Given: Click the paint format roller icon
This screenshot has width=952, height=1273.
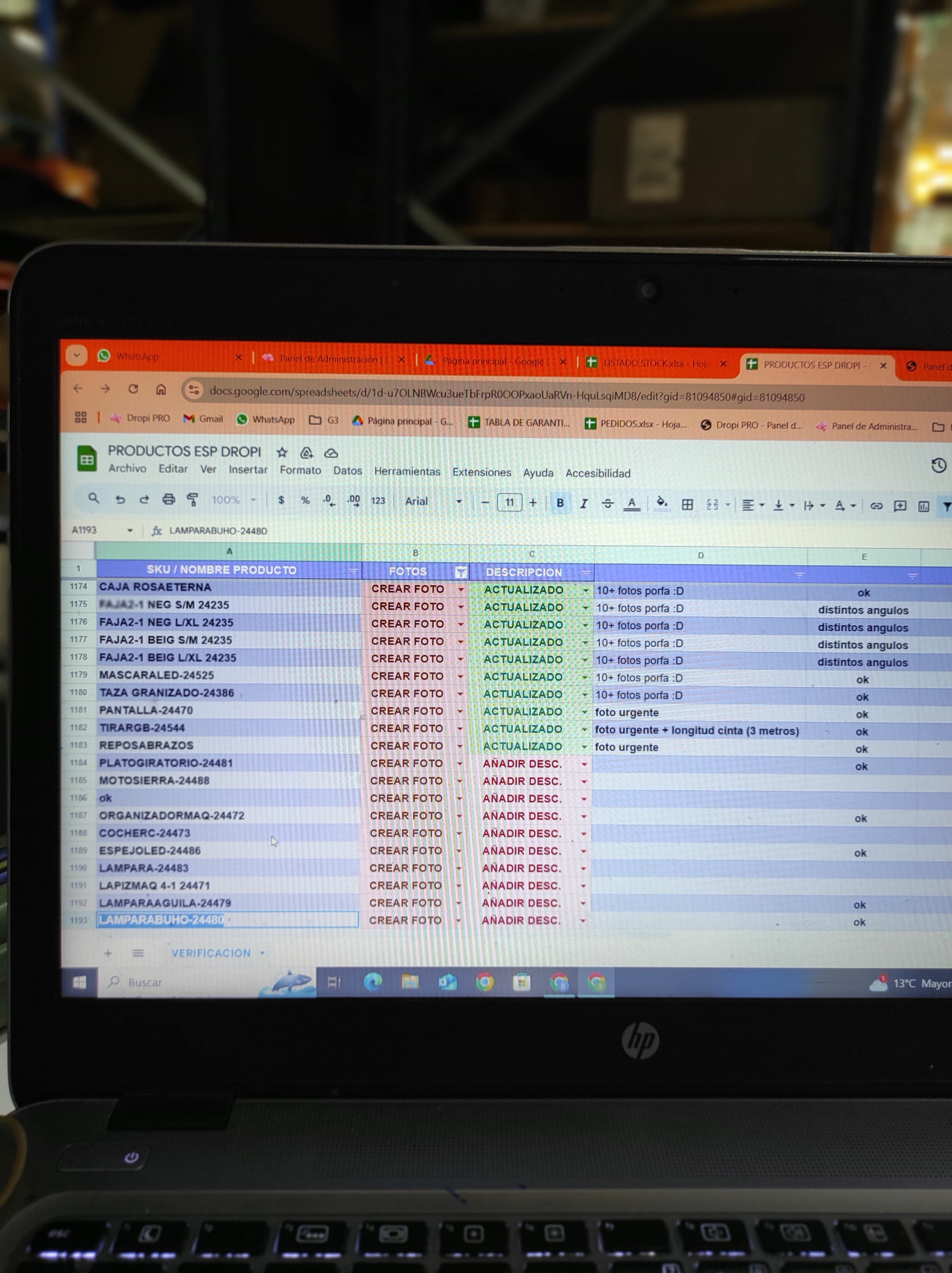Looking at the screenshot, I should point(192,500).
